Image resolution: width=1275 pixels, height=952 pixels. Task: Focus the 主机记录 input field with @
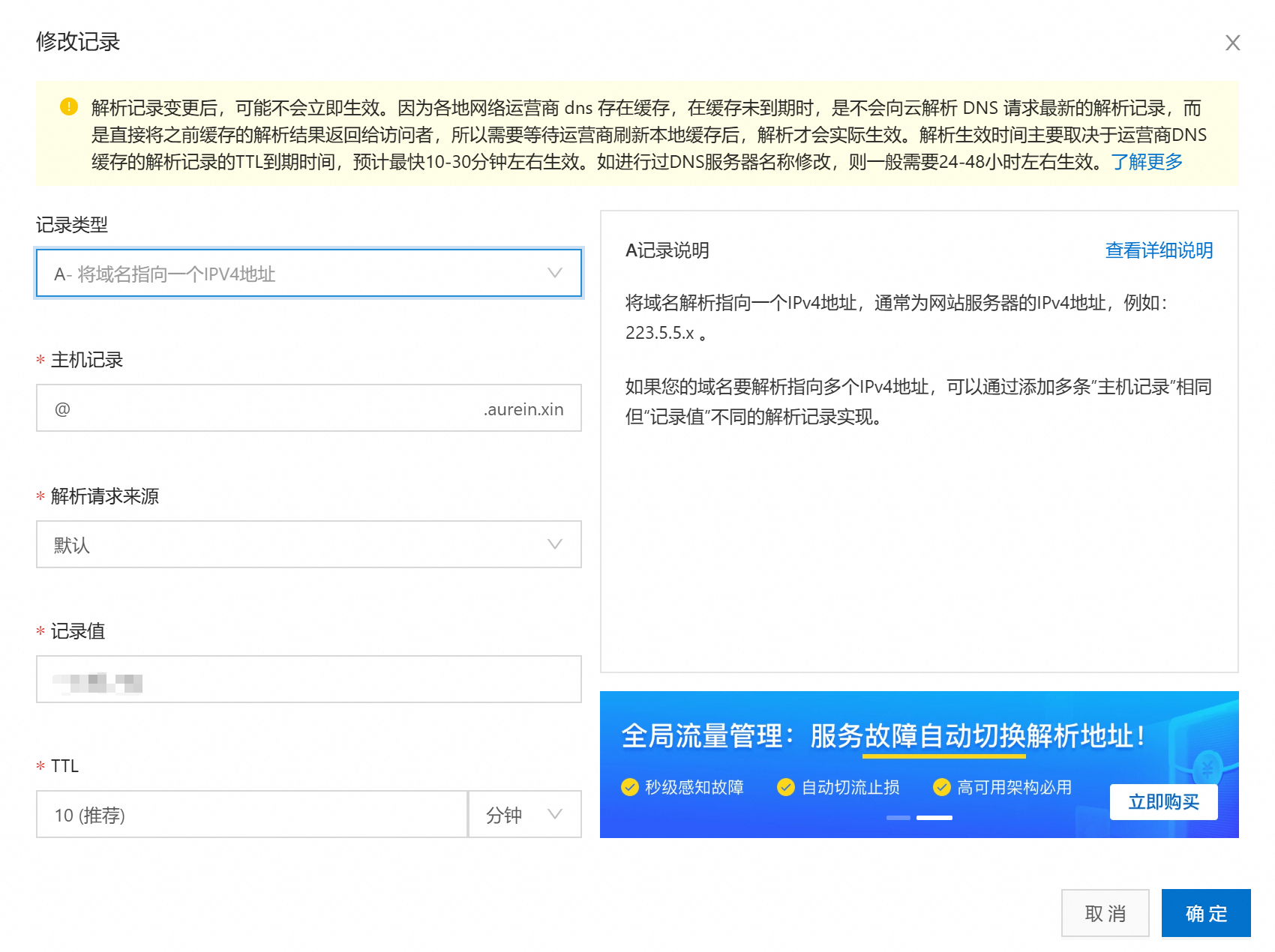[x=309, y=409]
